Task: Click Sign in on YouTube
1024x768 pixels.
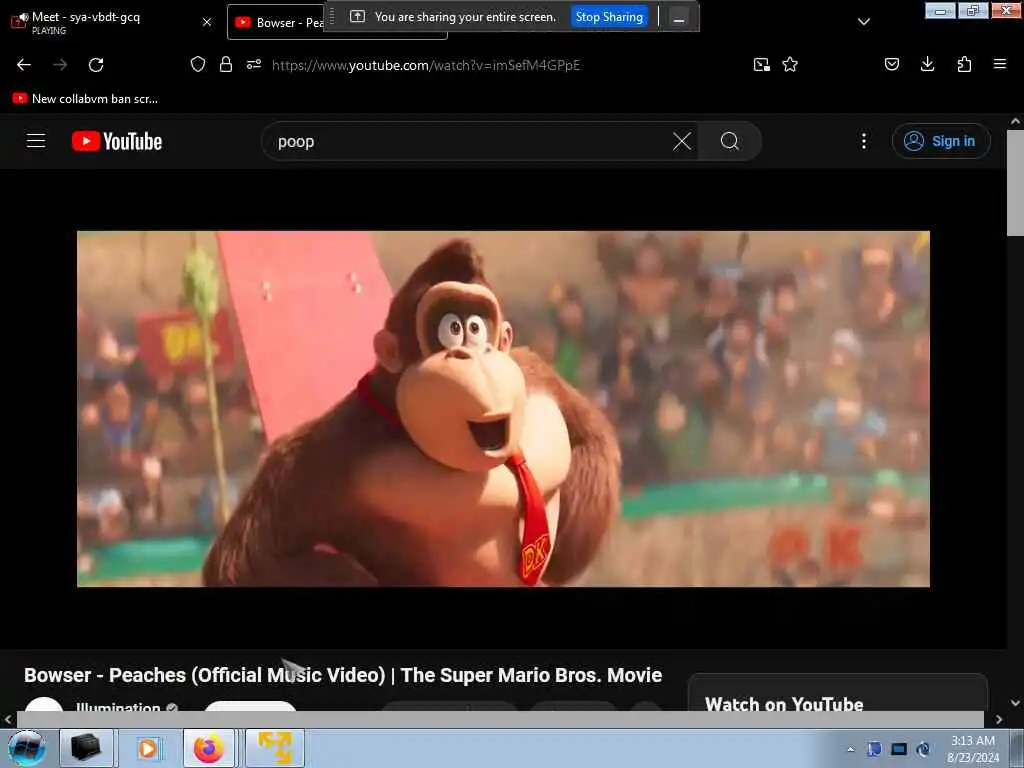Action: point(941,141)
